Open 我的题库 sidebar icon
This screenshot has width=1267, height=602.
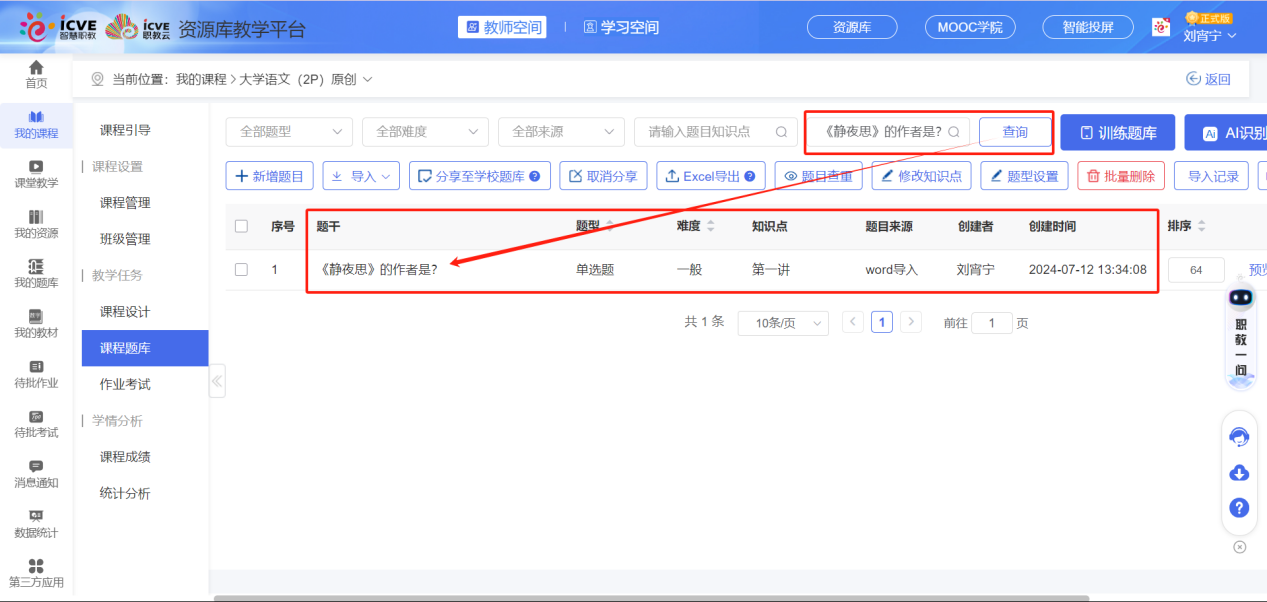tap(36, 266)
